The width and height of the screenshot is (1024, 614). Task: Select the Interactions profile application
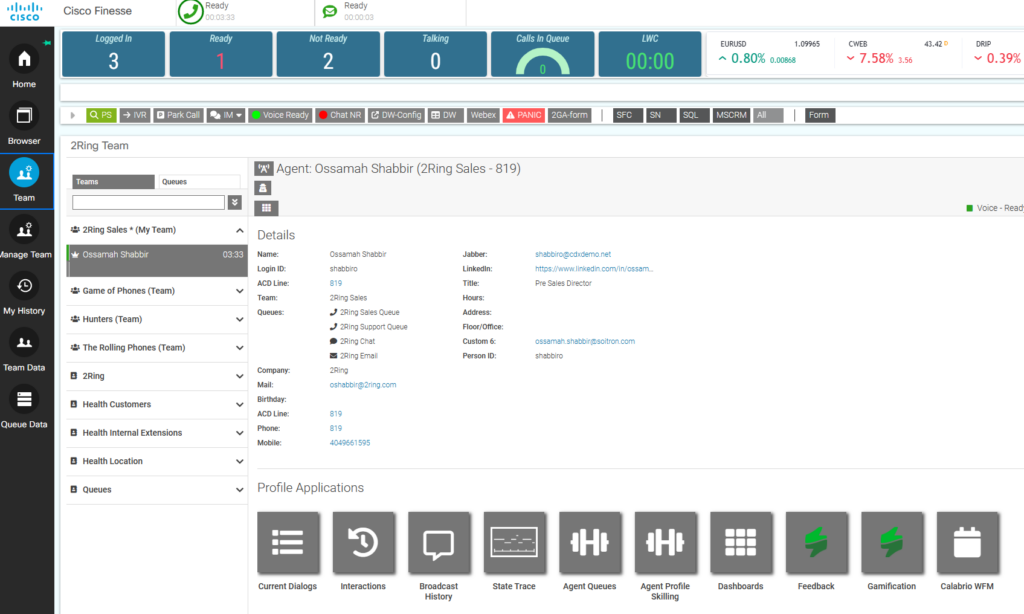pos(363,543)
